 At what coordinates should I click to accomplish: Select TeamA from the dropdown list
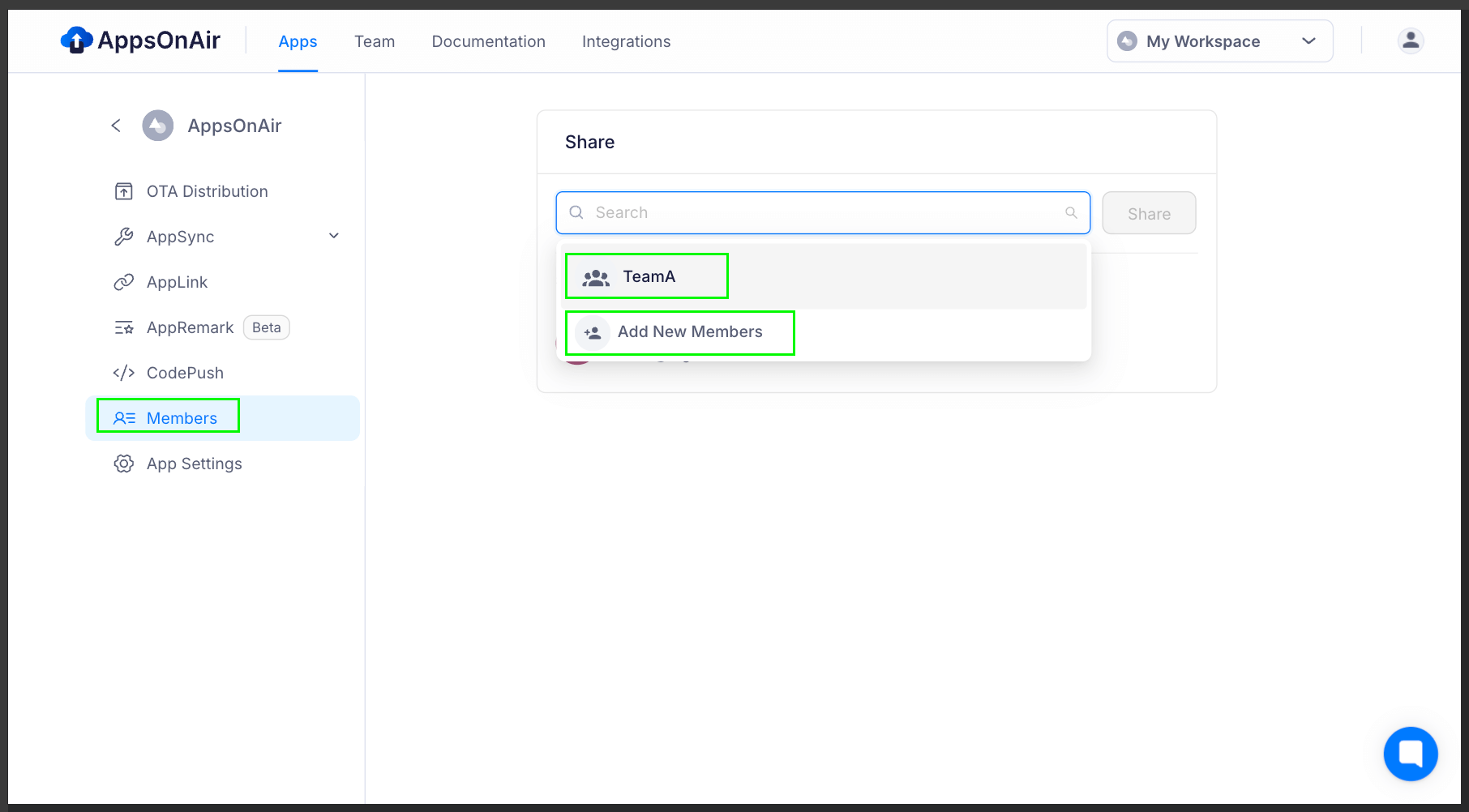(647, 276)
